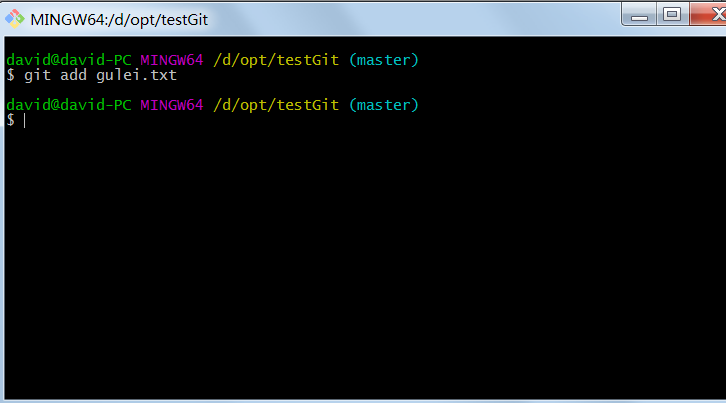Click the Git Bash icon in title bar
726x403 pixels.
pyautogui.click(x=15, y=18)
